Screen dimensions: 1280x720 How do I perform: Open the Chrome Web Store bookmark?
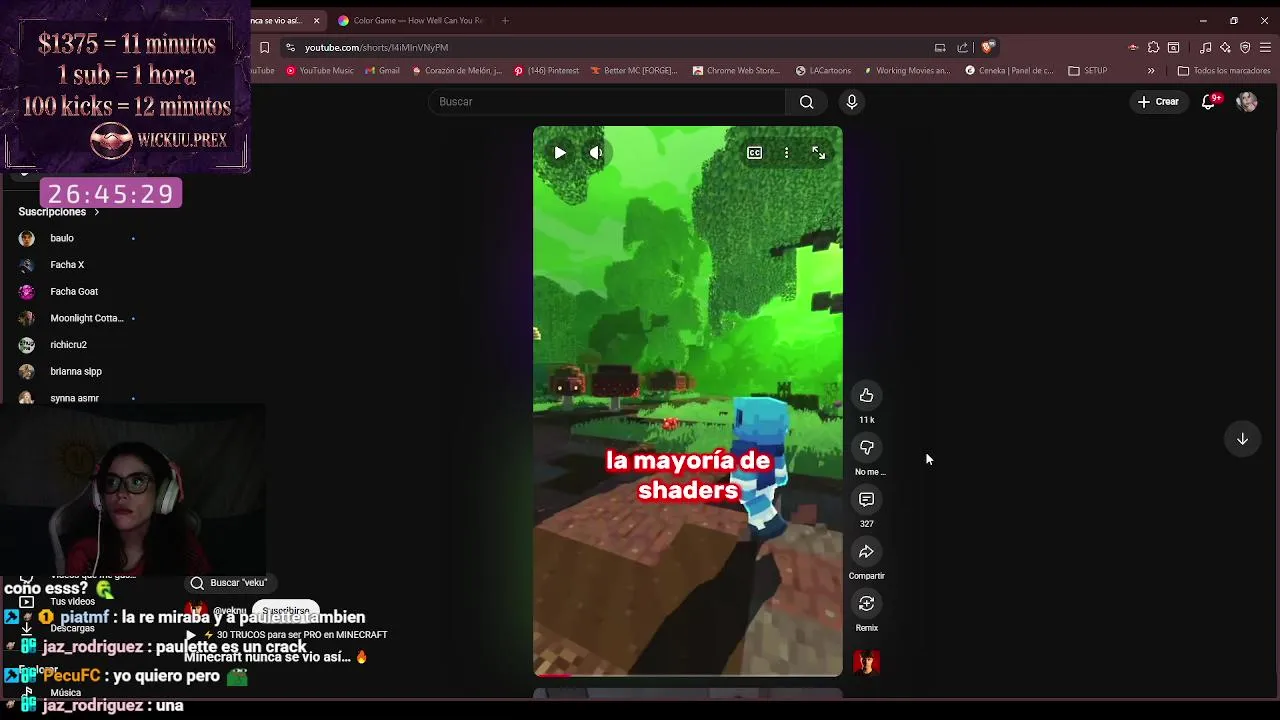[x=736, y=71]
